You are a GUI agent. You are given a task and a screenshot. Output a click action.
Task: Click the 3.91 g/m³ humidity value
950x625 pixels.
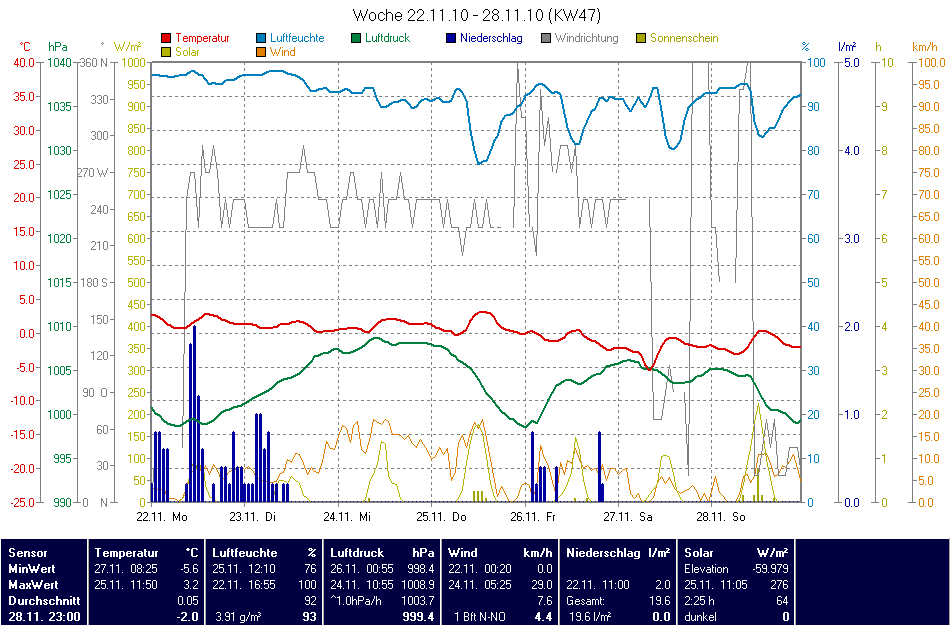pos(238,617)
